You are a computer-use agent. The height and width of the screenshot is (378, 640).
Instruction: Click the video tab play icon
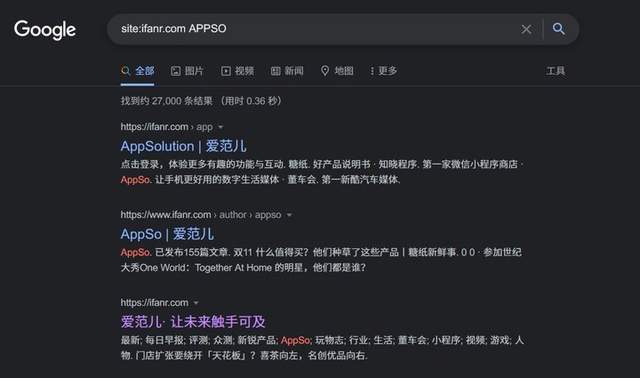(x=226, y=71)
